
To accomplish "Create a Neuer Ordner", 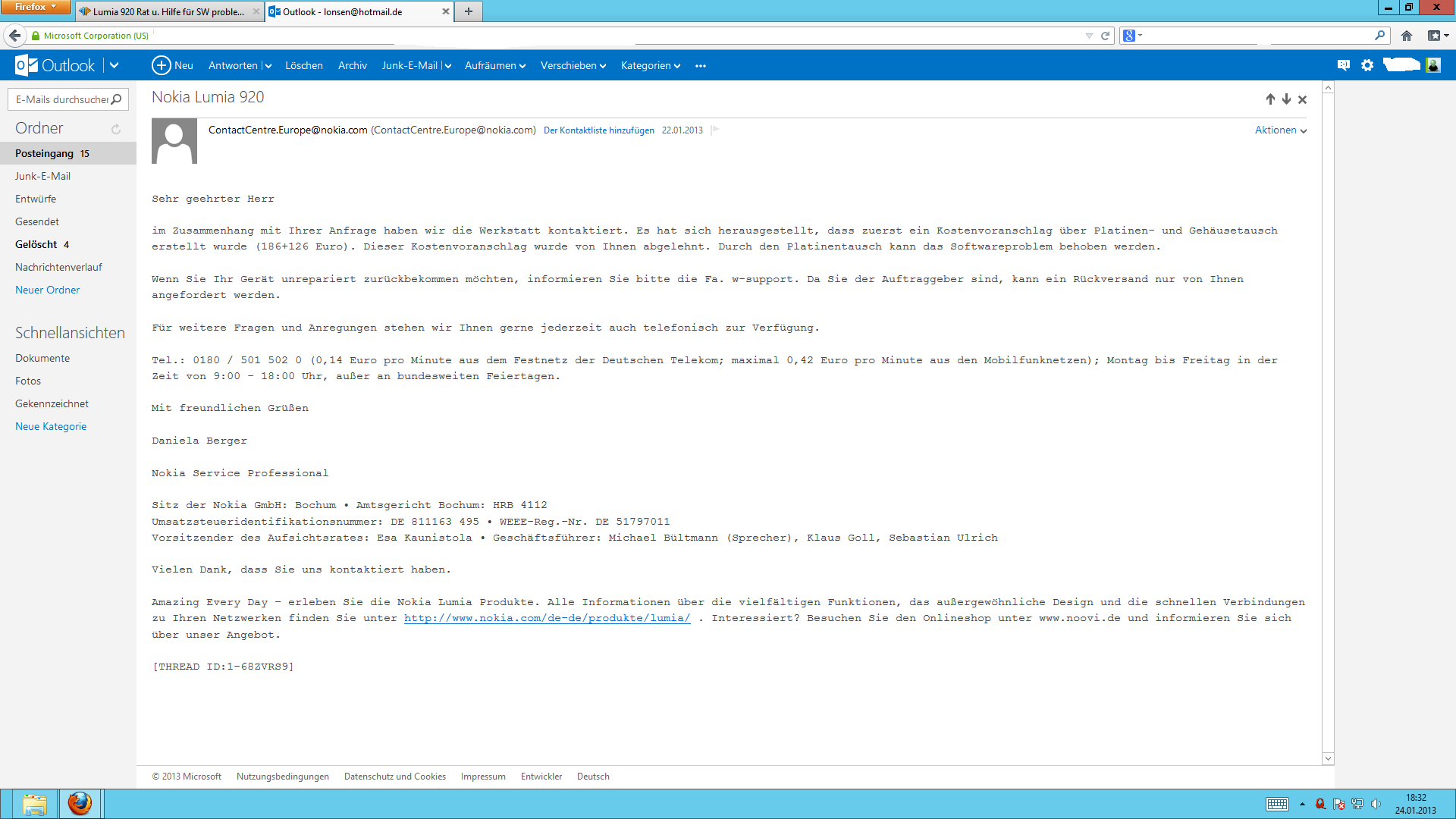I will pos(47,290).
